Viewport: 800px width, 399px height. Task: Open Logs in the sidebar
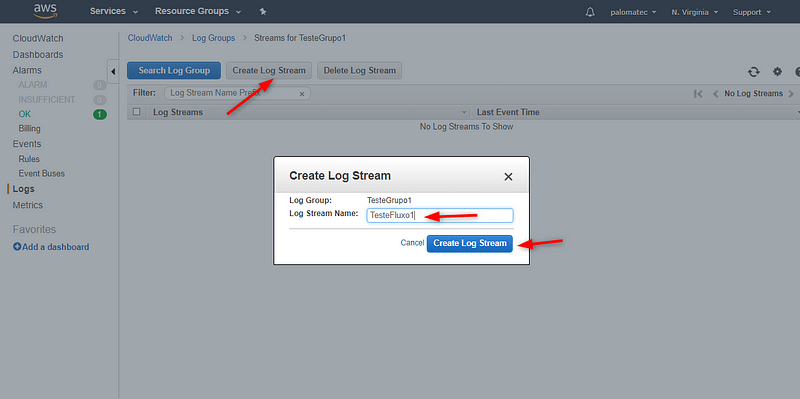pos(23,189)
